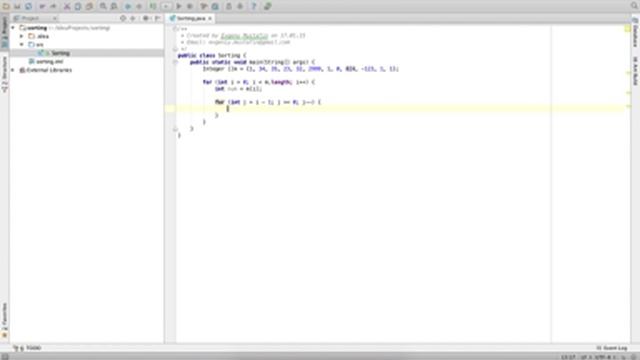
Task: Copy the selection with the toolbar icon
Action: point(78,6)
